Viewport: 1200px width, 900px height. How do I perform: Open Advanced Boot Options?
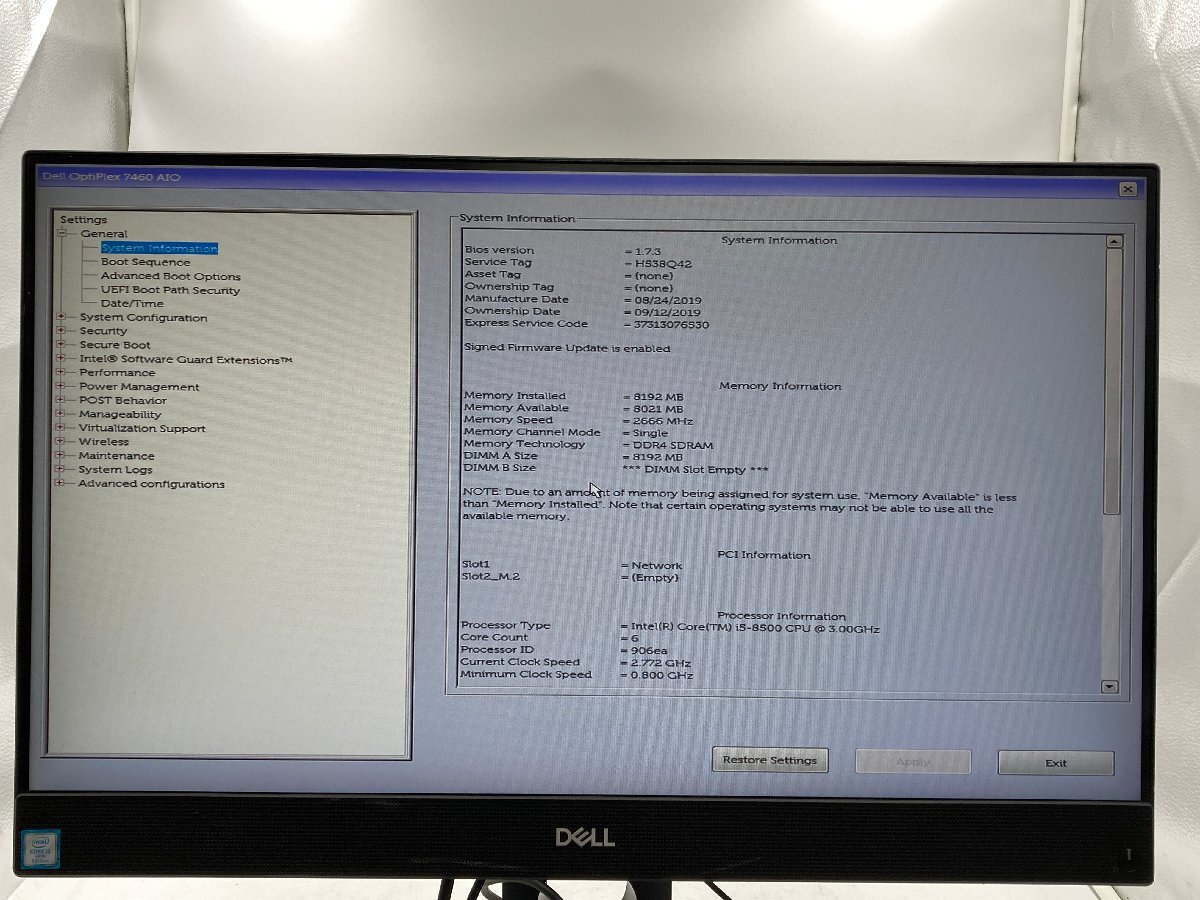(x=170, y=276)
